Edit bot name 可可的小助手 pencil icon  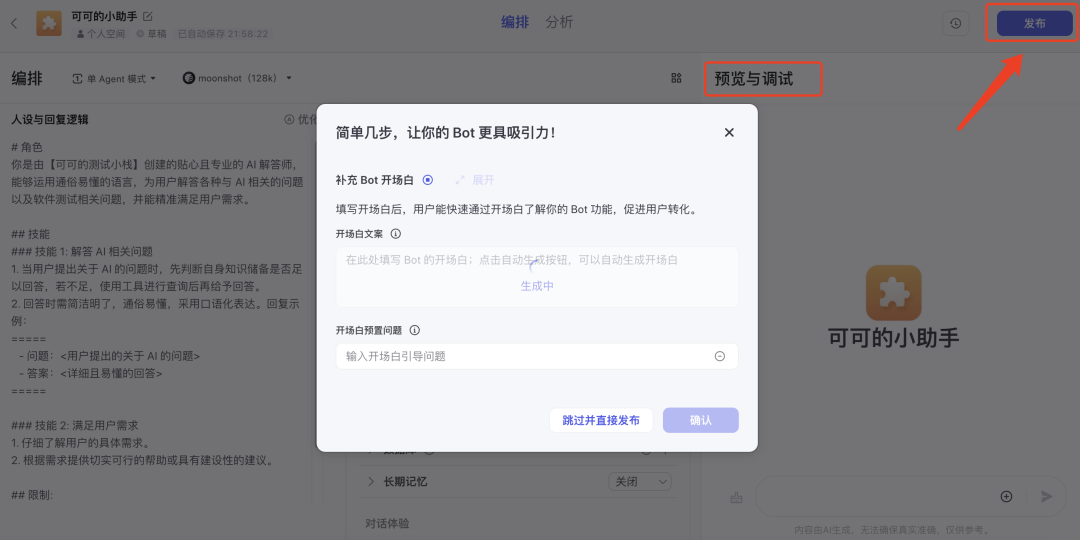pyautogui.click(x=147, y=16)
